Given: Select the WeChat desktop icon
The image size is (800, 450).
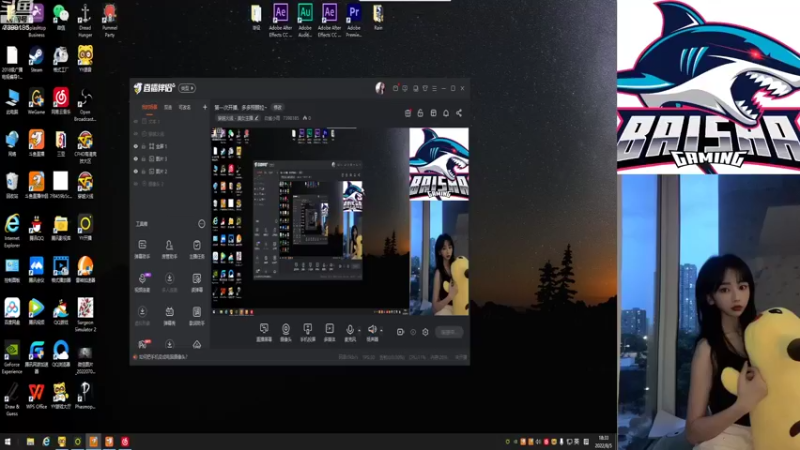Looking at the screenshot, I should coord(61,16).
